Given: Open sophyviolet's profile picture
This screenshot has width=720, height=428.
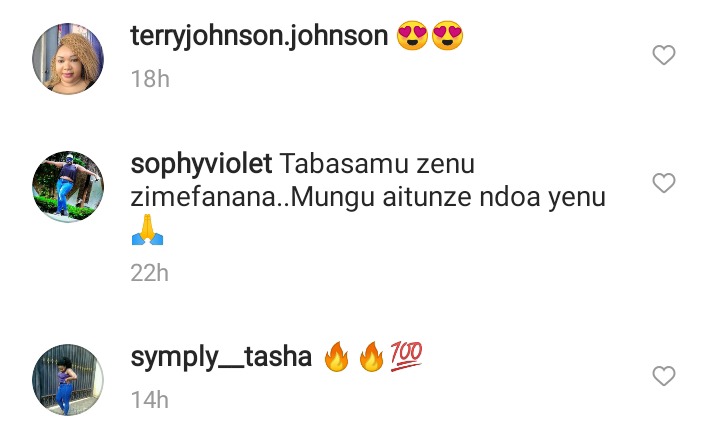Looking at the screenshot, I should (x=68, y=186).
